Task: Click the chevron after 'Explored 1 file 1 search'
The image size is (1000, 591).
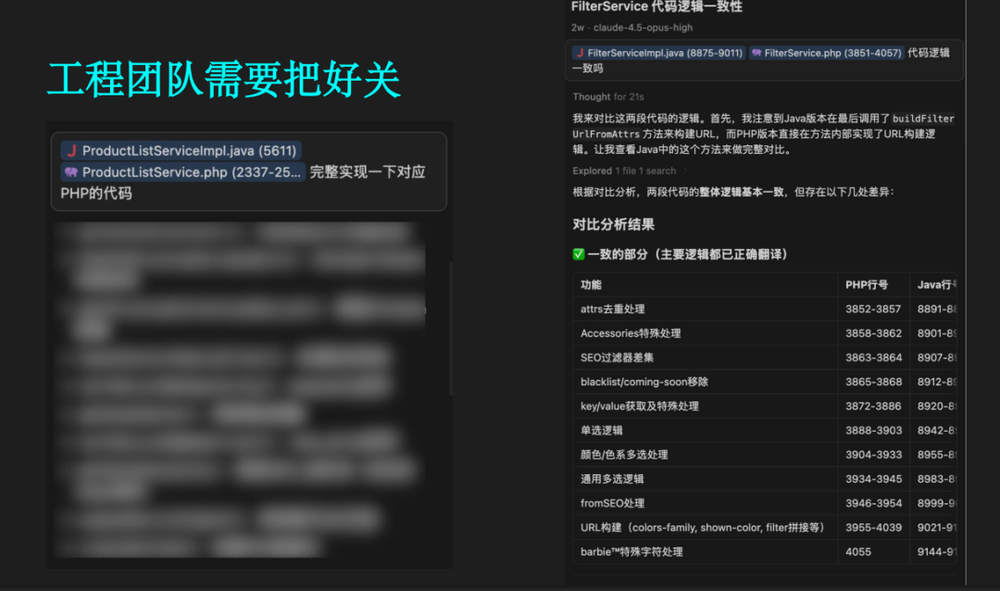Action: click(685, 171)
